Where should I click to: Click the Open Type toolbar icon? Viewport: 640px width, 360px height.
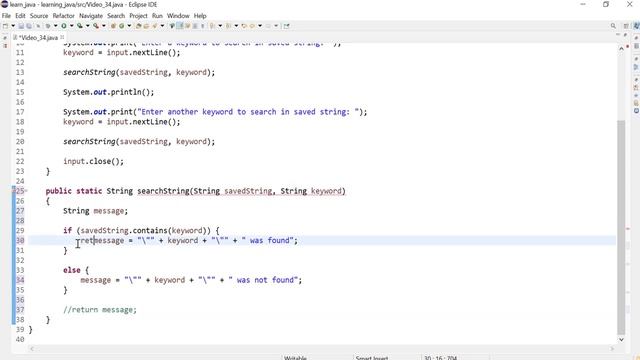click(138, 26)
